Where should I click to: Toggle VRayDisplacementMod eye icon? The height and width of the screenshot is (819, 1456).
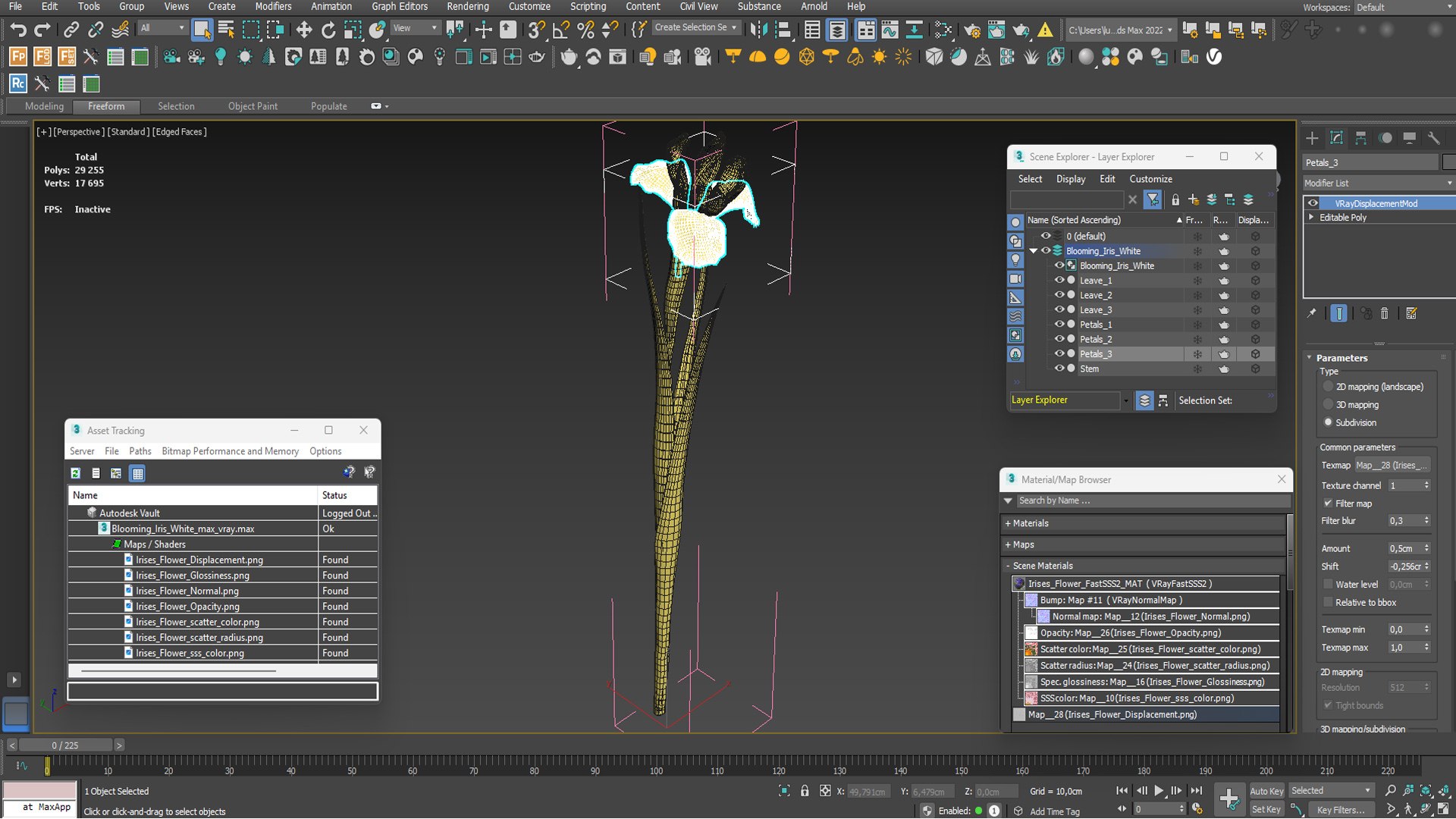click(x=1313, y=203)
